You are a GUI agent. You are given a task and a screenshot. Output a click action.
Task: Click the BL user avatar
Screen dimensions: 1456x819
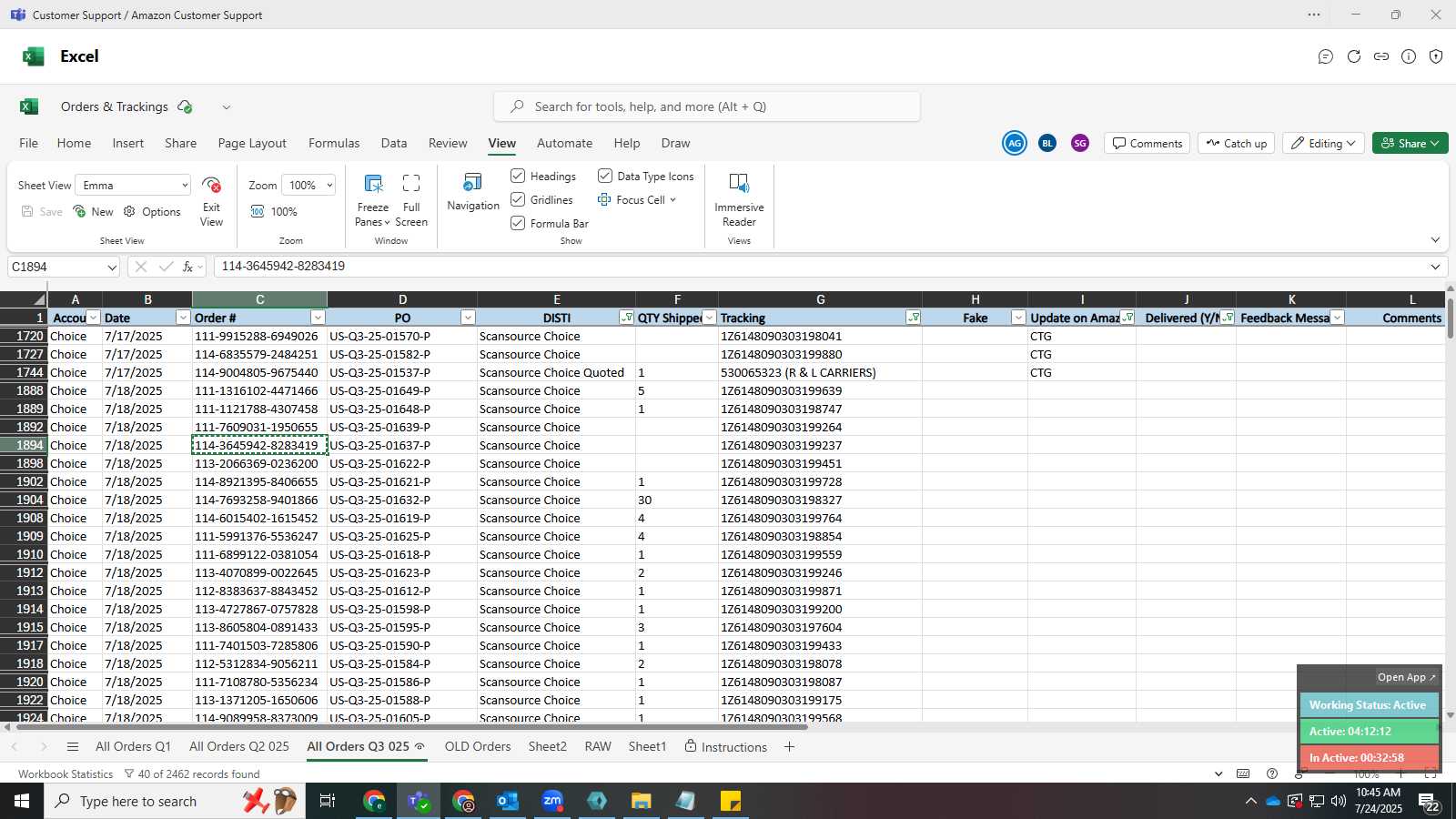[x=1047, y=143]
